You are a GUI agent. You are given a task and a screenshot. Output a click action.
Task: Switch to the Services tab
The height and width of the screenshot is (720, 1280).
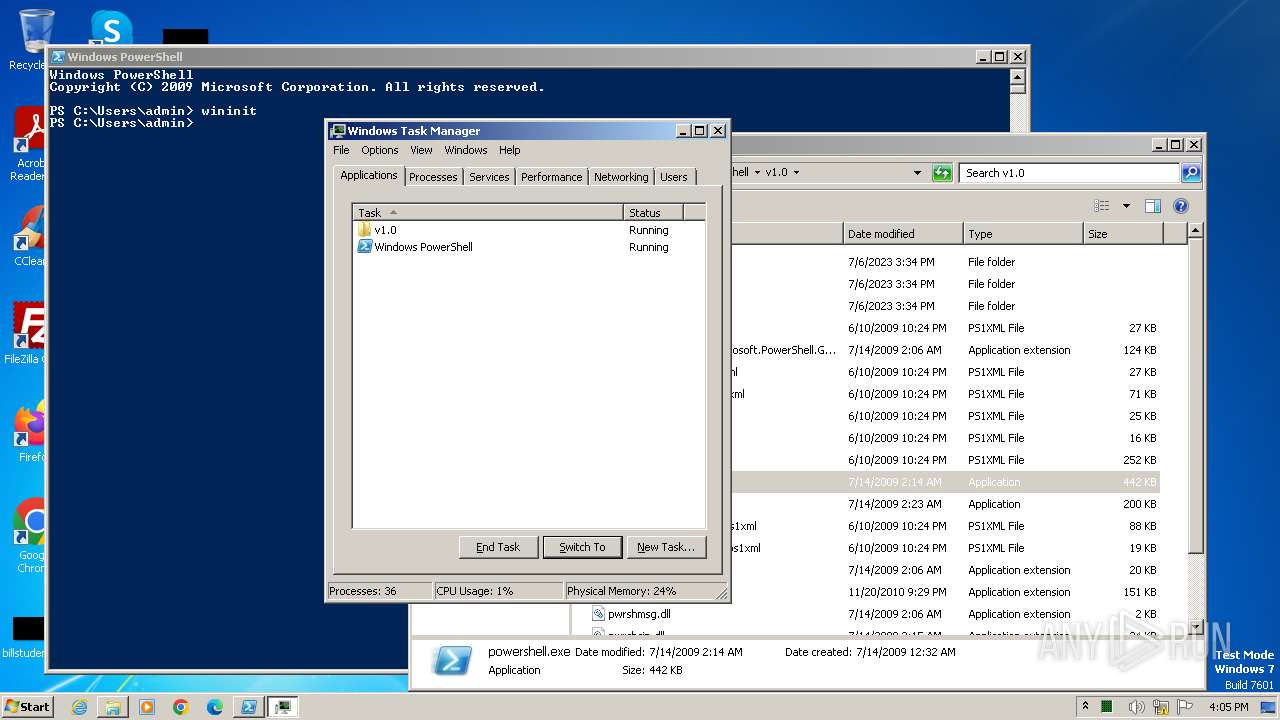(x=489, y=177)
